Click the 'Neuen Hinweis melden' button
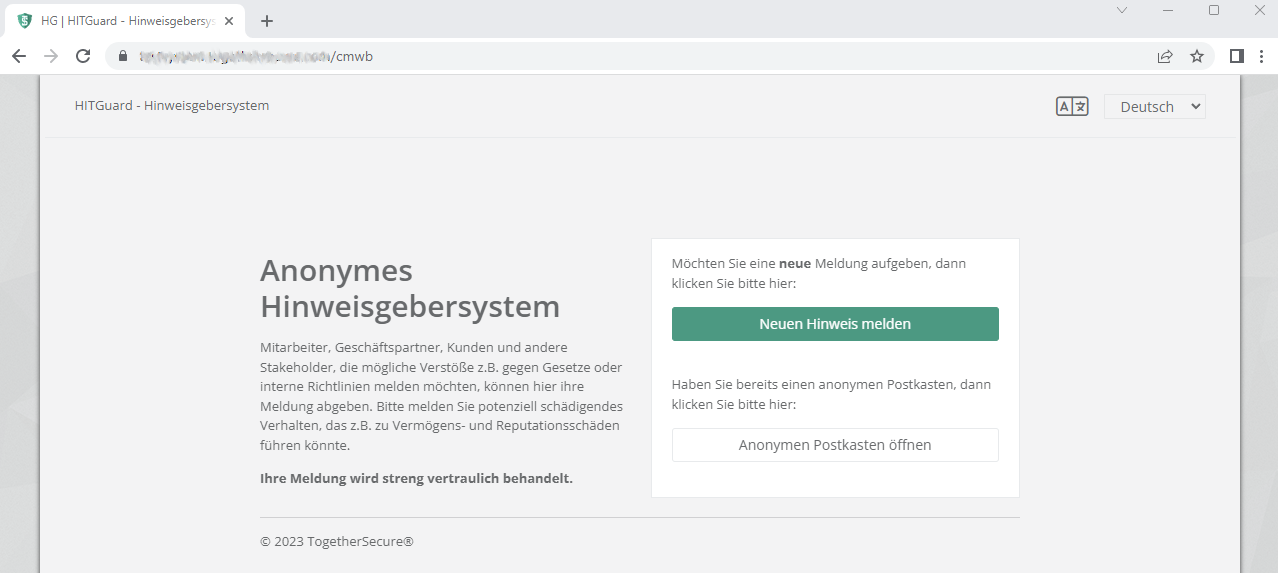 (835, 324)
